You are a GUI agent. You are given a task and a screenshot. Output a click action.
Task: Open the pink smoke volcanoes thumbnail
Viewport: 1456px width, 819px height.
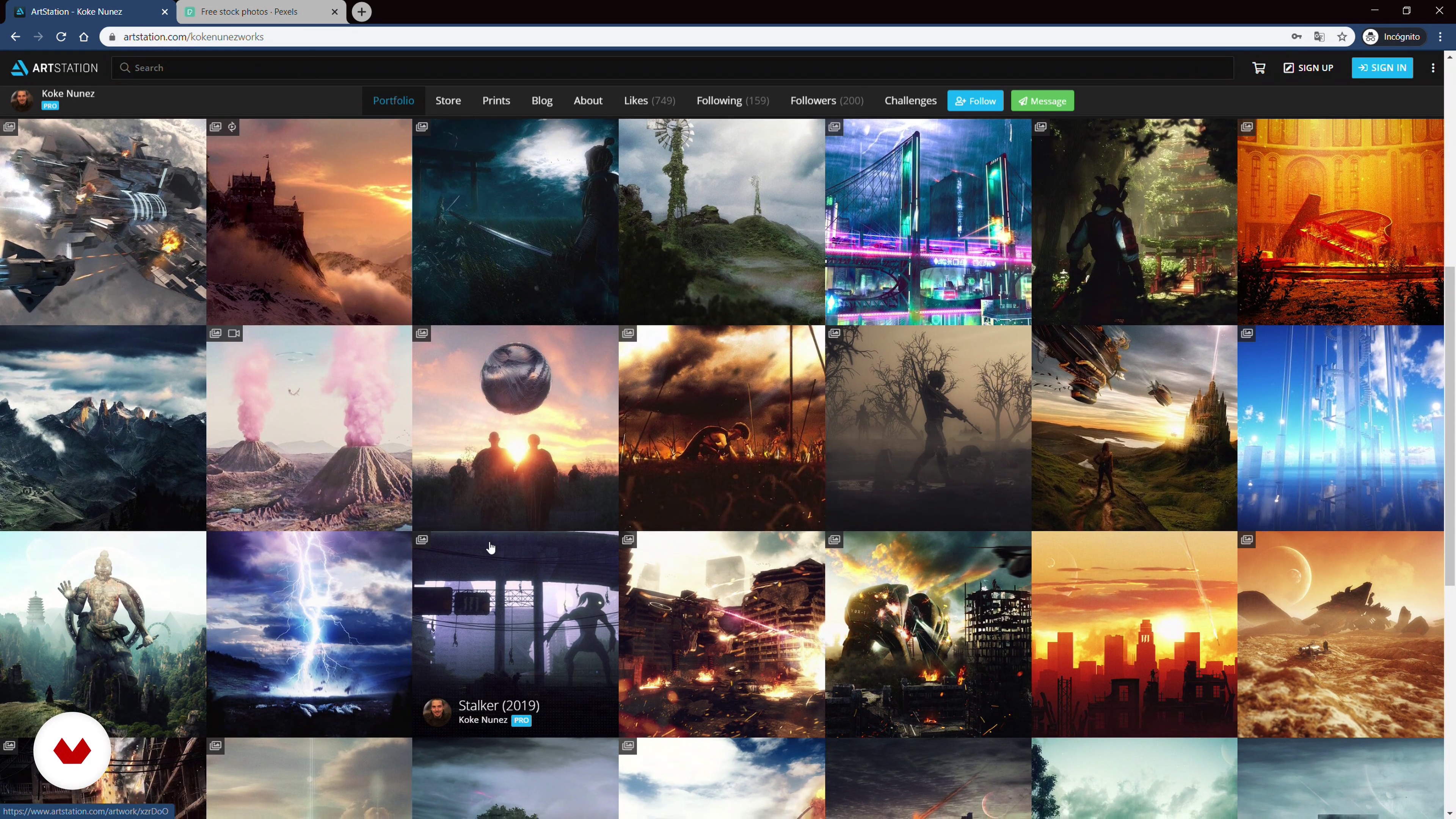point(309,428)
